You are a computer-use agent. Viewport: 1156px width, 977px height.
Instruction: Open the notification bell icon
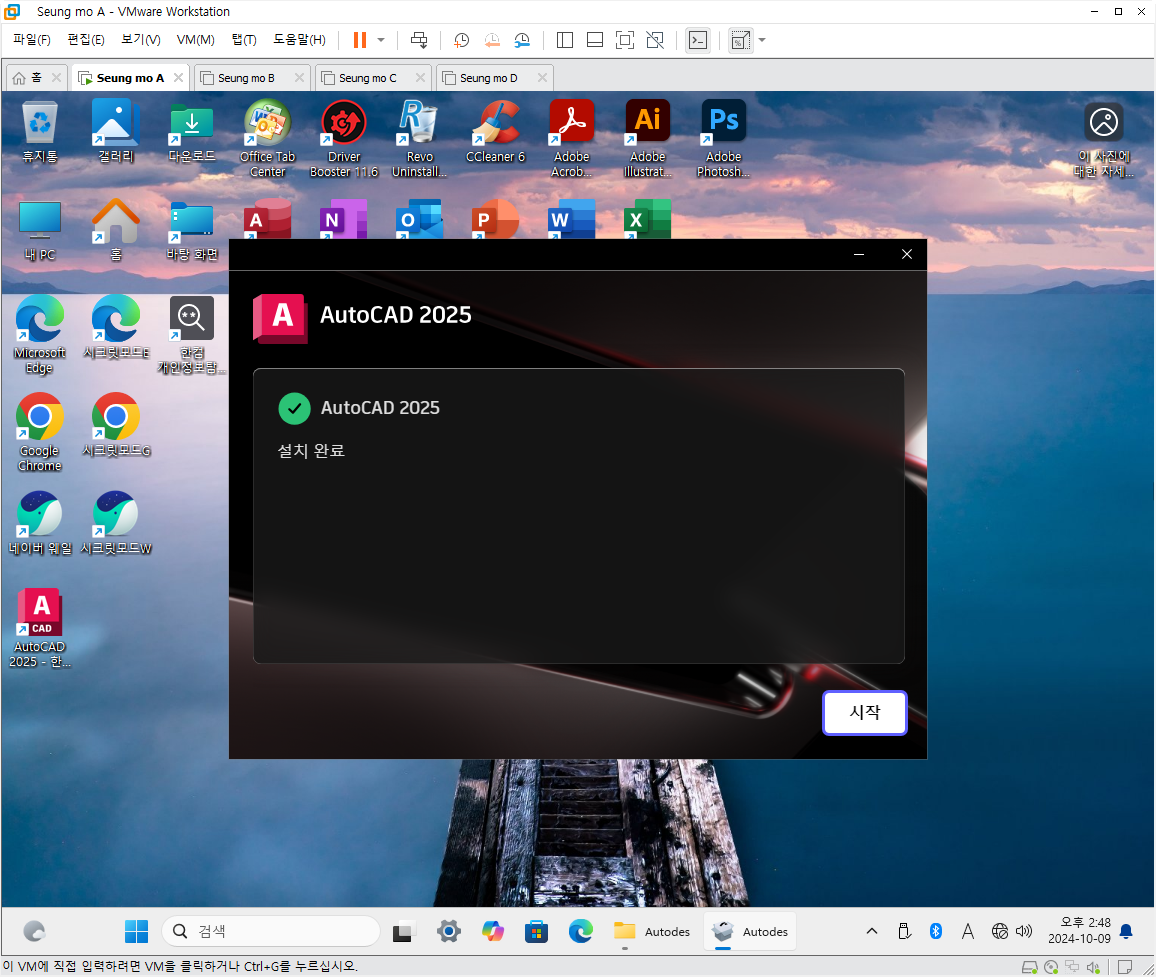[x=1126, y=931]
